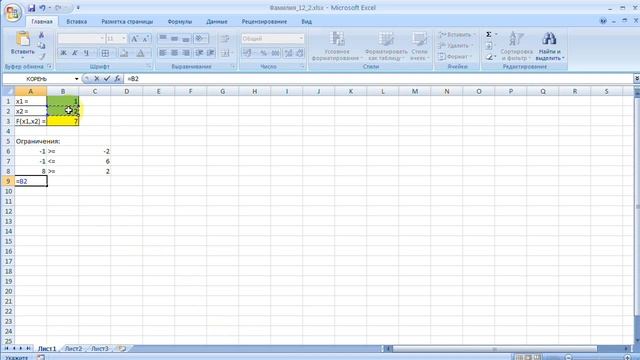Open the Рецензирование ribbon tab
The width and height of the screenshot is (640, 360).
point(264,22)
